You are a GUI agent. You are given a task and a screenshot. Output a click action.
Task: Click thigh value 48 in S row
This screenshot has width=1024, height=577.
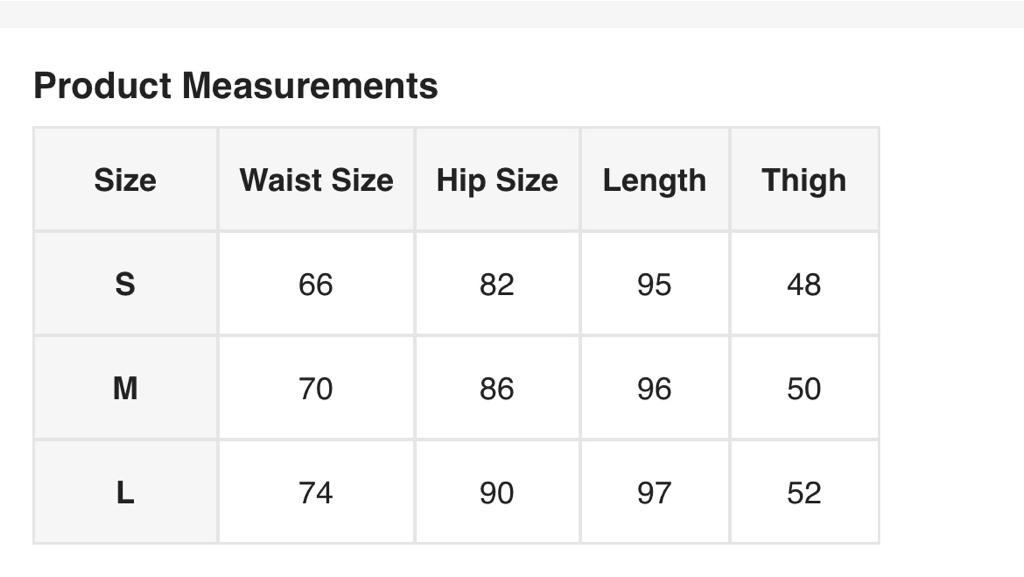(804, 284)
